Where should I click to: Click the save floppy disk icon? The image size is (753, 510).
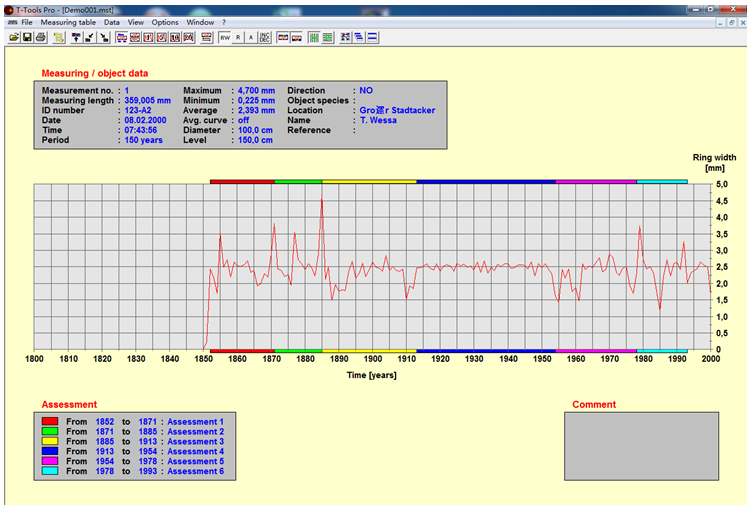click(27, 37)
